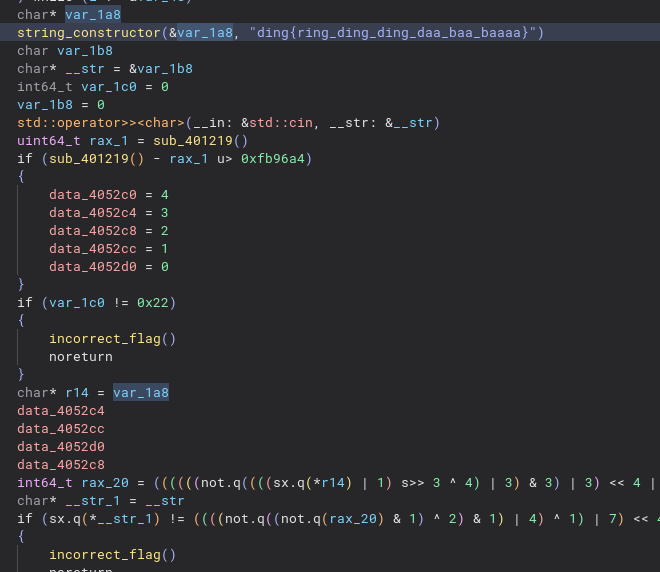The height and width of the screenshot is (572, 660).
Task: Click incorrect_flag() below the var_1c0 check
Action: (112, 339)
